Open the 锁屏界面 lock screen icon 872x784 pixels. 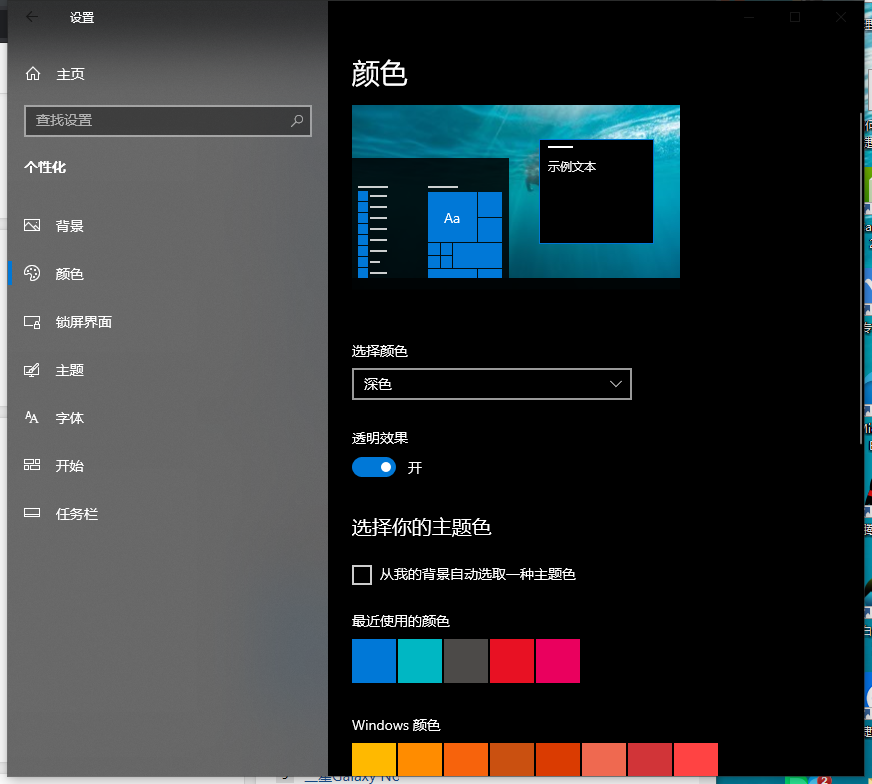click(x=33, y=321)
